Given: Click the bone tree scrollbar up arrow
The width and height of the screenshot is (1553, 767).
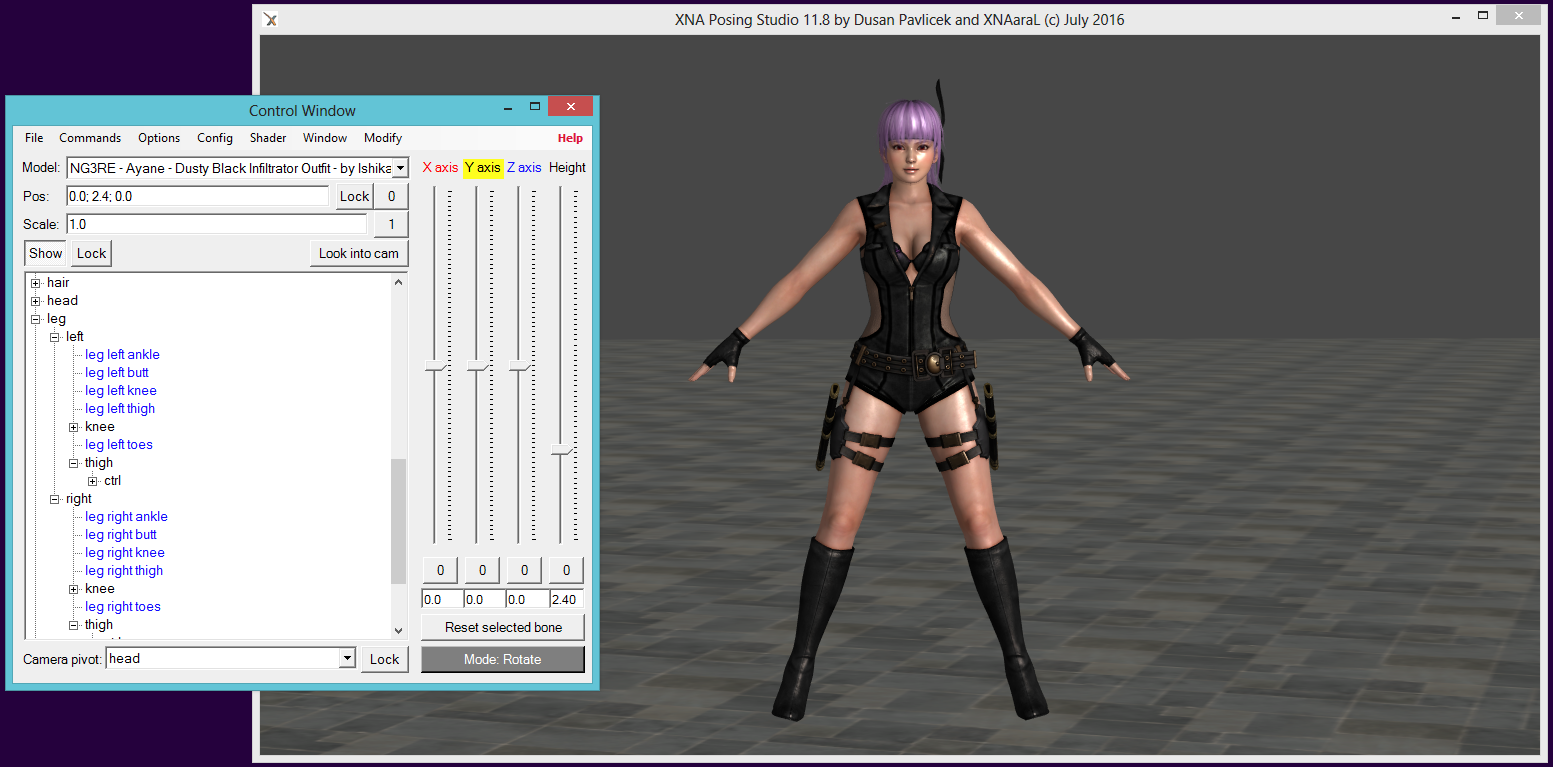Looking at the screenshot, I should 399,282.
